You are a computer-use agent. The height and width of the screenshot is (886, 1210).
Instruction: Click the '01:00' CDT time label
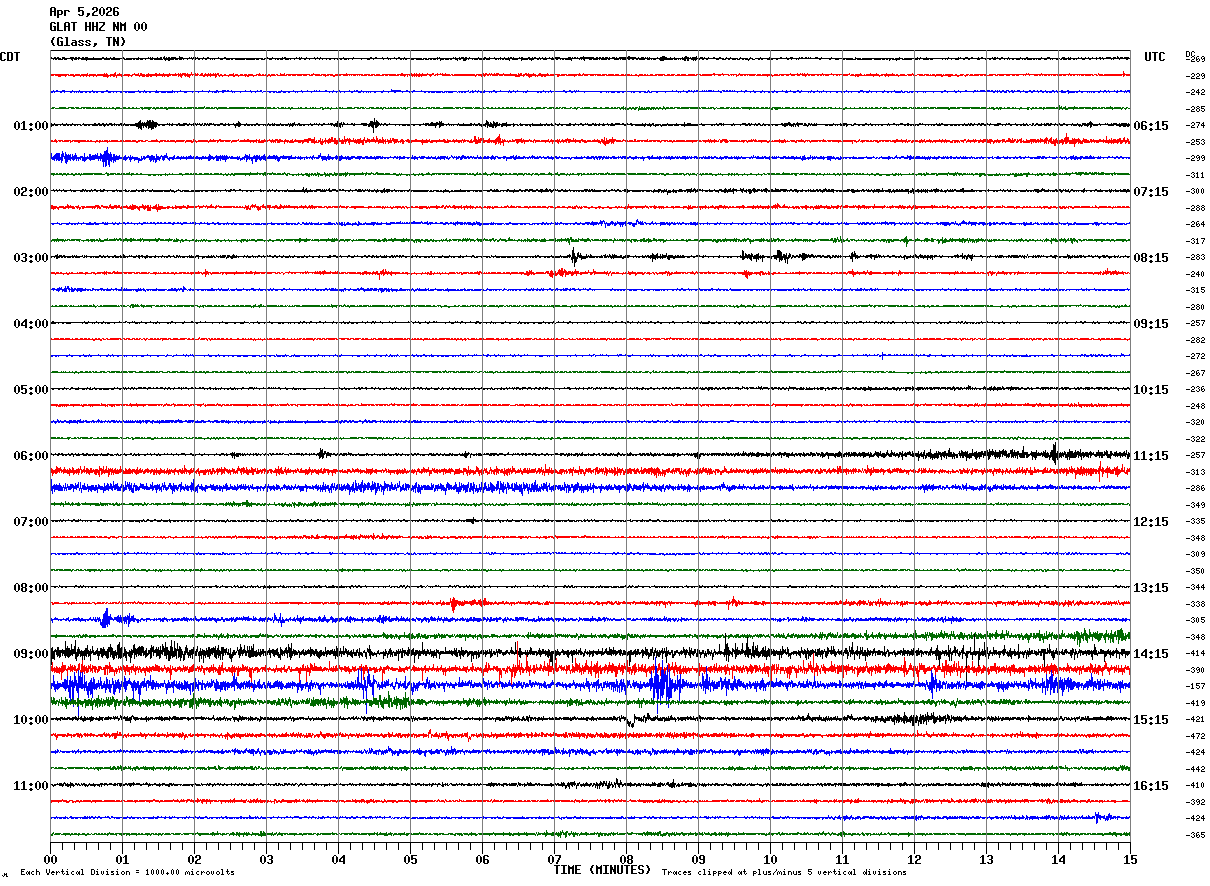(31, 126)
